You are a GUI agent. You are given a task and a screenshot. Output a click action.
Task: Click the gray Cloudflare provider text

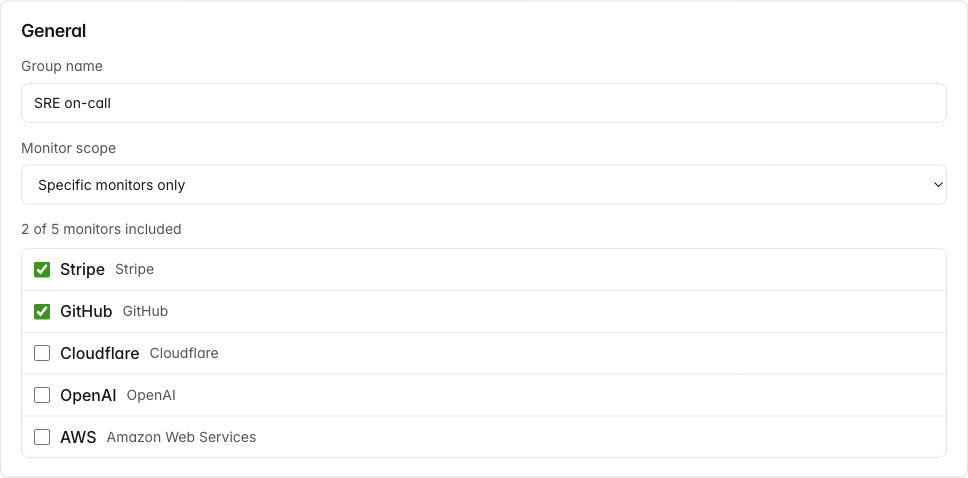[x=184, y=354]
